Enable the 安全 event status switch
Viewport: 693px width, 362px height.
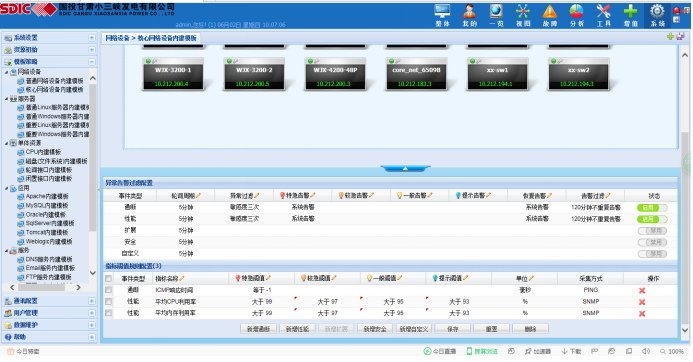(x=652, y=242)
